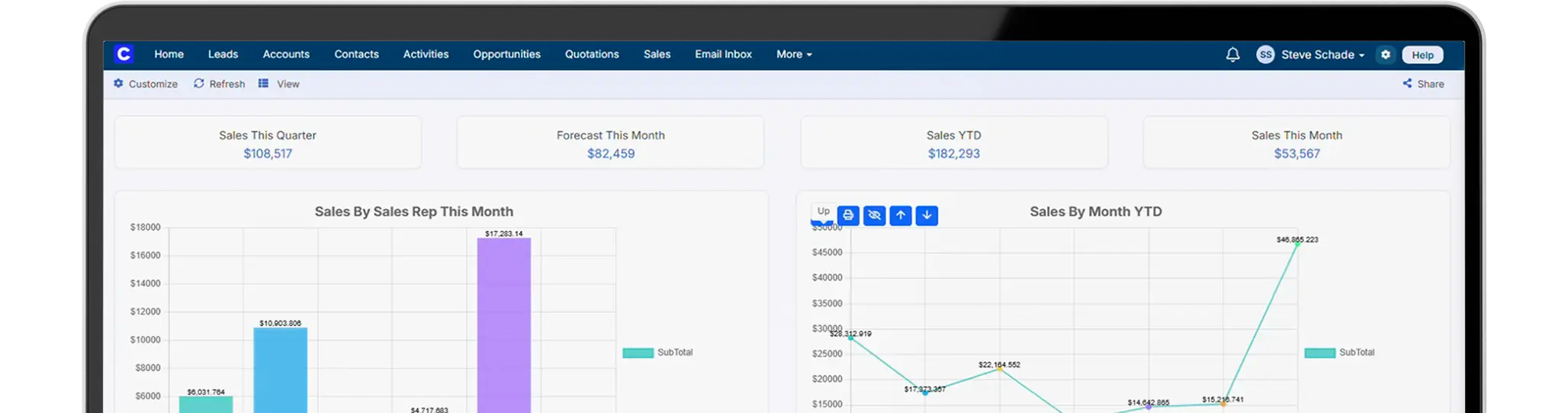
Task: Select the Sales YTD summary card
Action: [953, 143]
